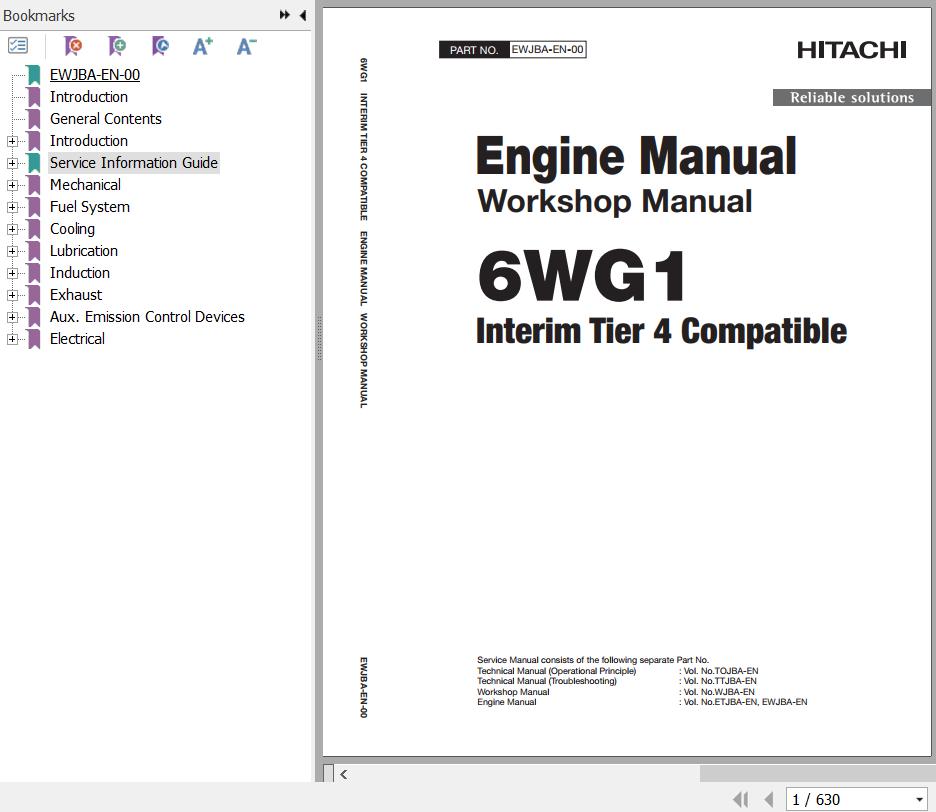
Task: Open the page number dropdown
Action: click(x=919, y=800)
